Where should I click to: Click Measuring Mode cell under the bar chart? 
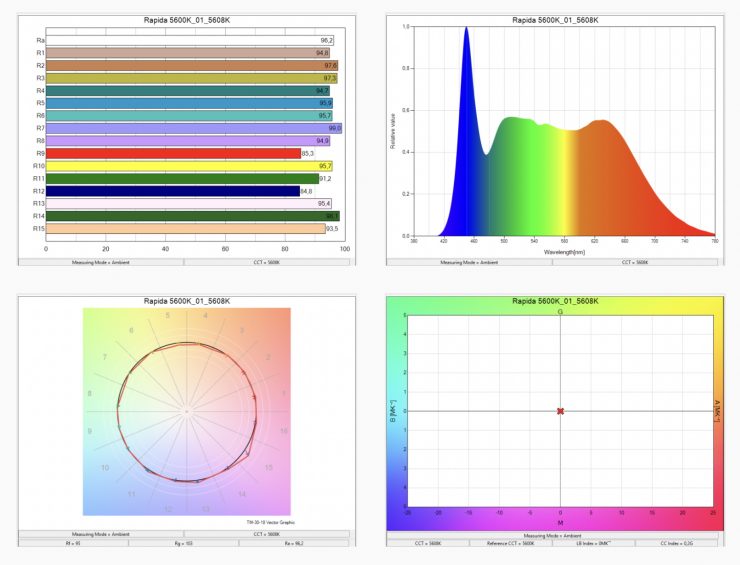tap(101, 262)
